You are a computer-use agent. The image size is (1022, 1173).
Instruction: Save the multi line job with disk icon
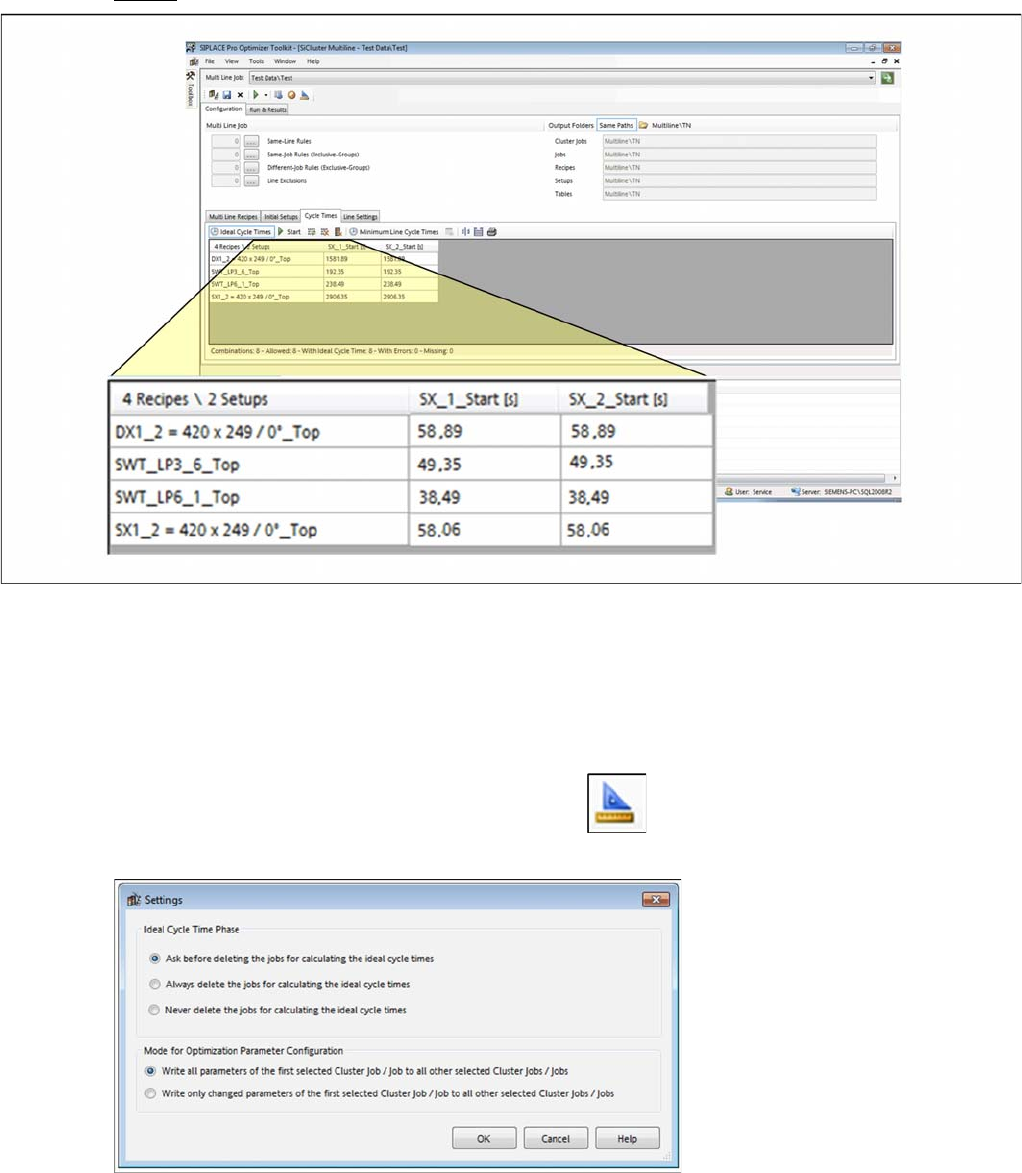[x=227, y=95]
